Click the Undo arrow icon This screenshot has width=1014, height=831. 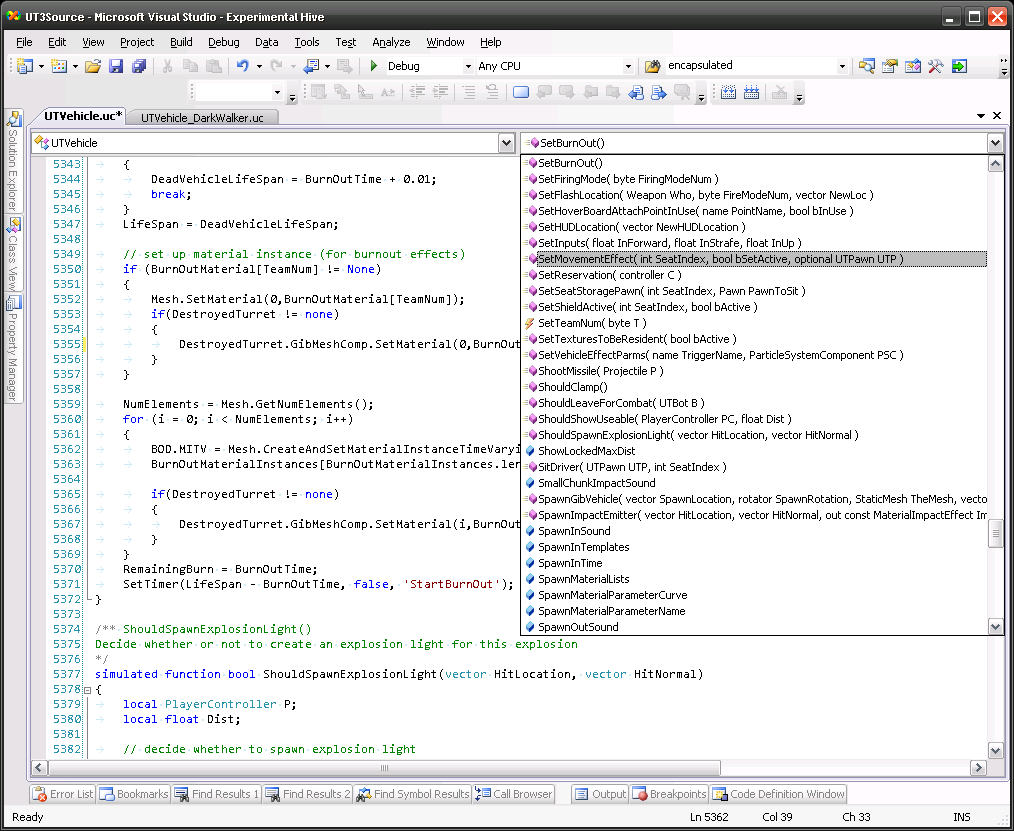[x=243, y=66]
